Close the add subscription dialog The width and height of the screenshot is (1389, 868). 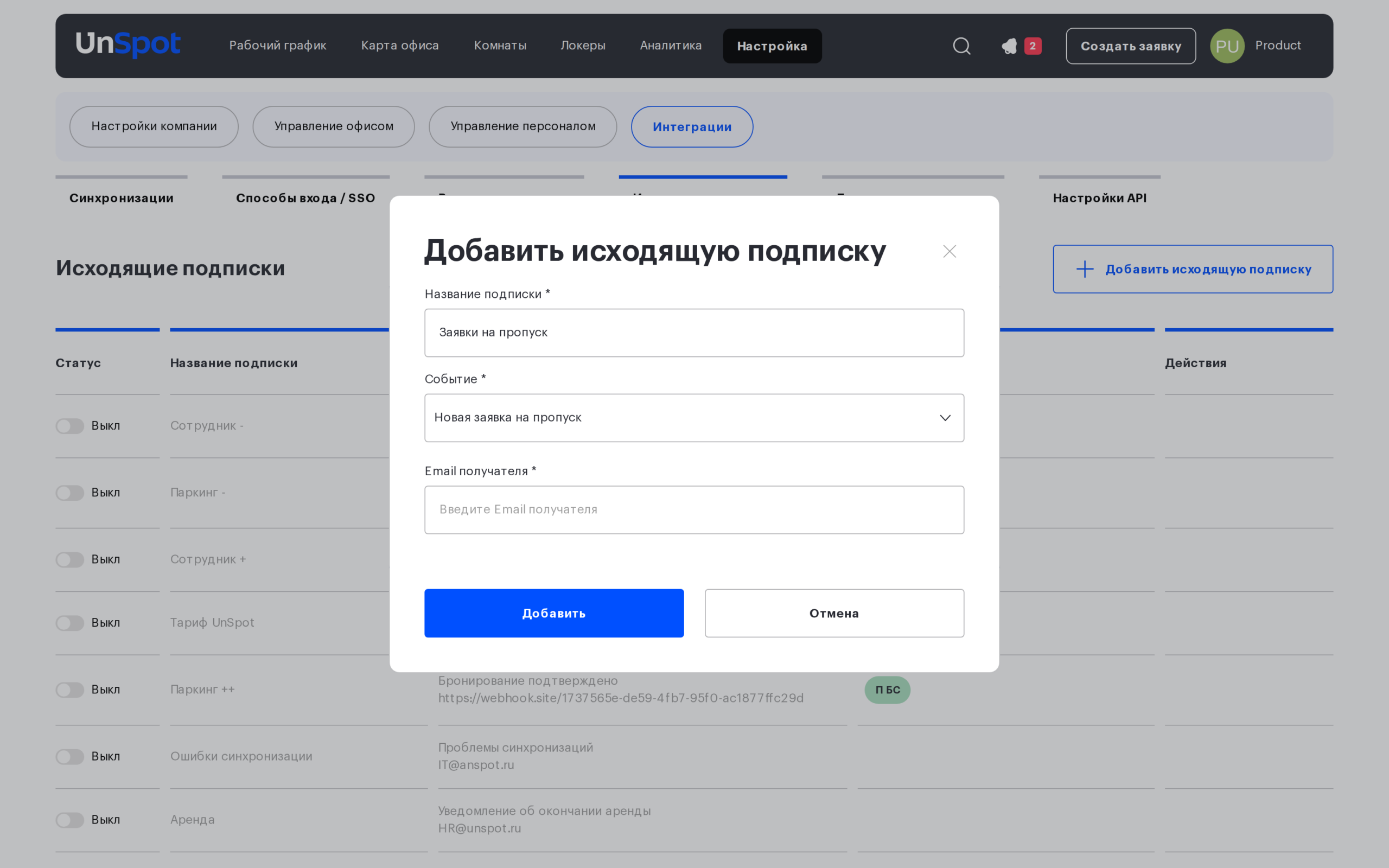click(950, 251)
